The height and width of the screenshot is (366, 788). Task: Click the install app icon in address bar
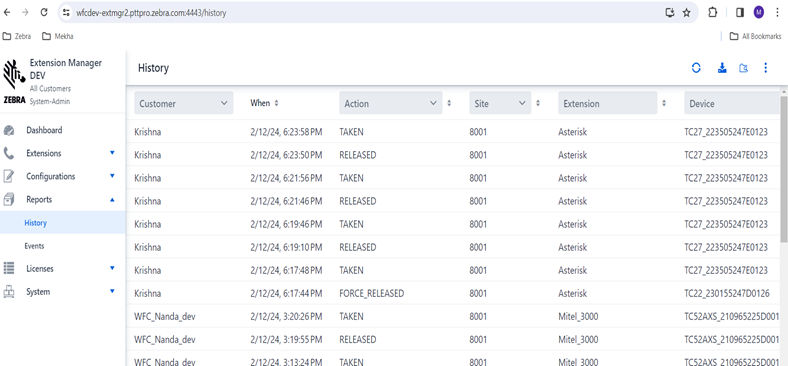[x=669, y=13]
